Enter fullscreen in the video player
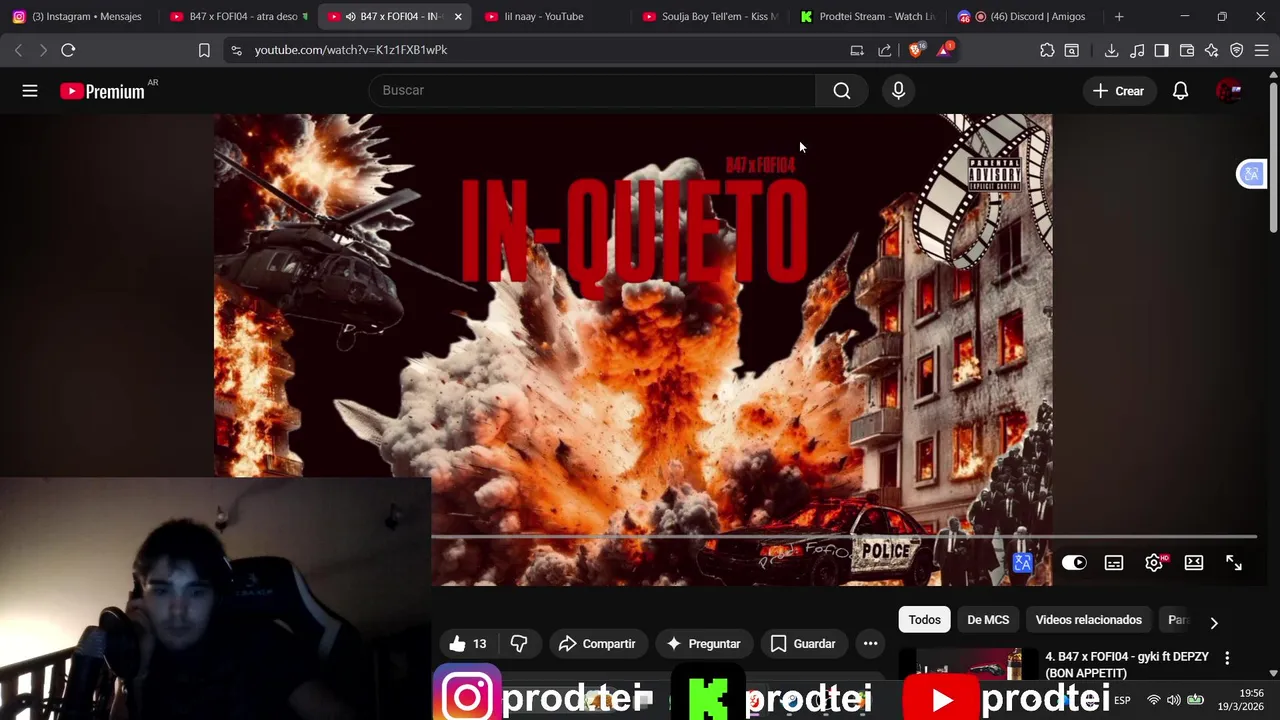The width and height of the screenshot is (1280, 720). [x=1234, y=563]
